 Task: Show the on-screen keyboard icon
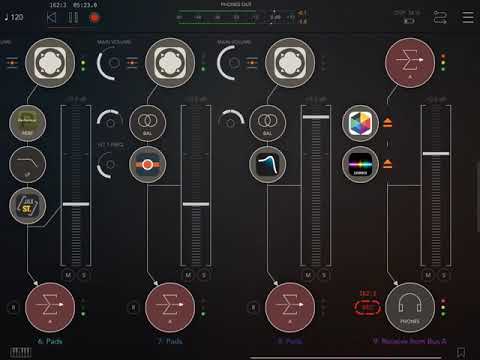click(21, 352)
